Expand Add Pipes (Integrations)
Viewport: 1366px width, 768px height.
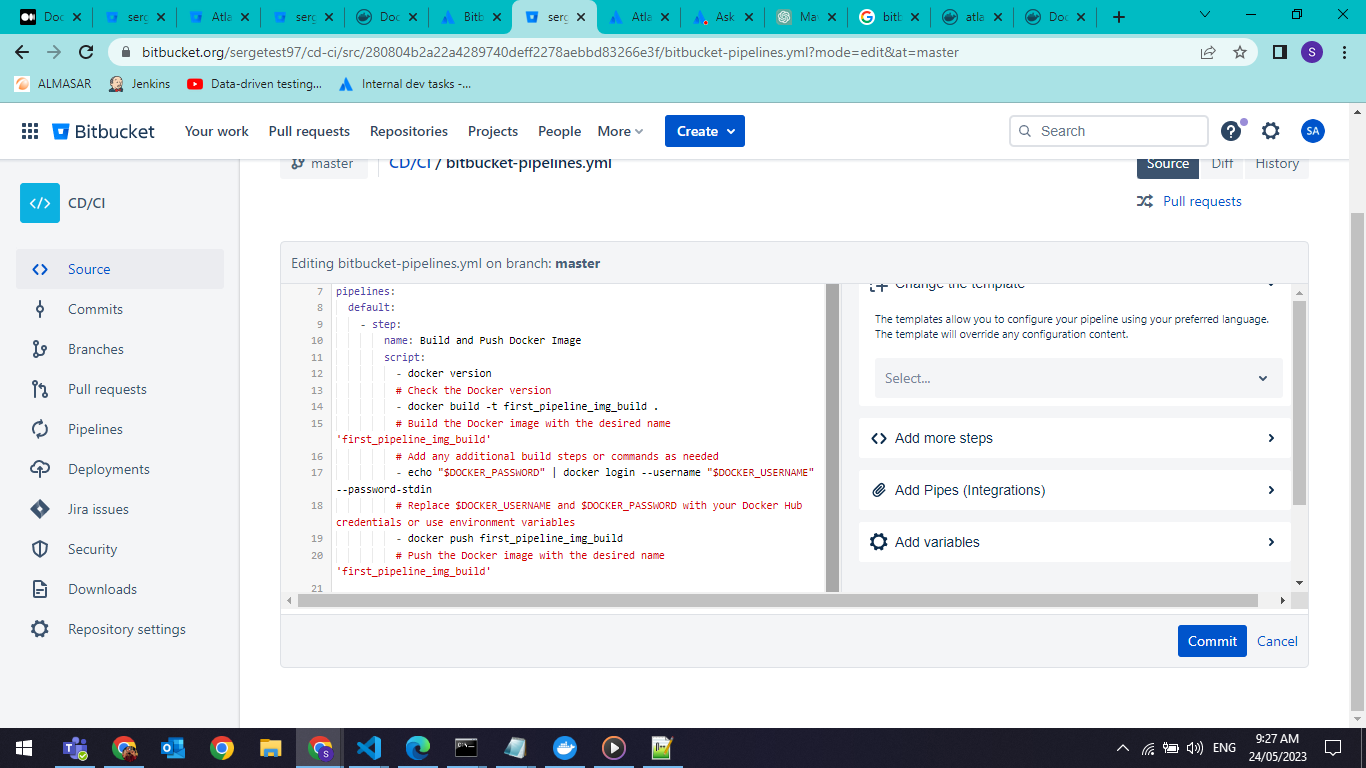(1077, 490)
